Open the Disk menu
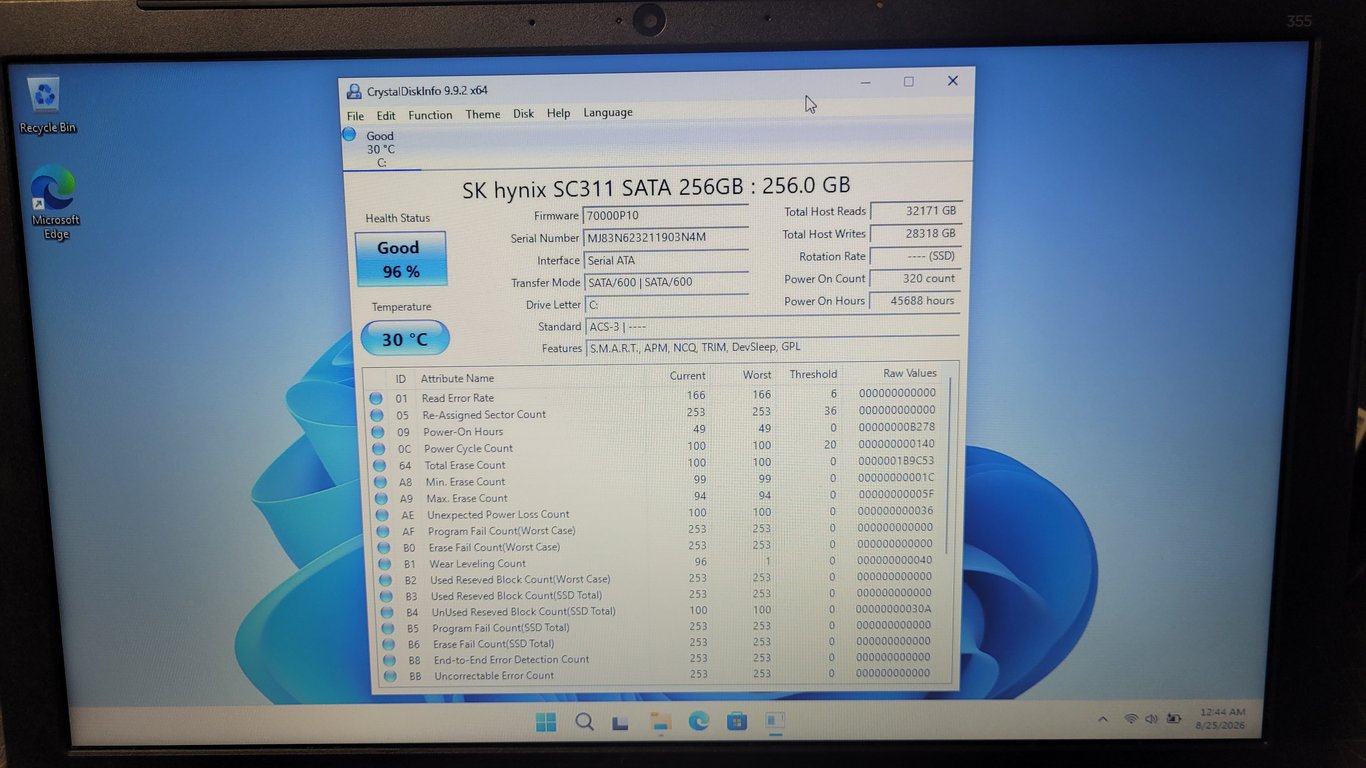This screenshot has height=768, width=1366. click(524, 114)
